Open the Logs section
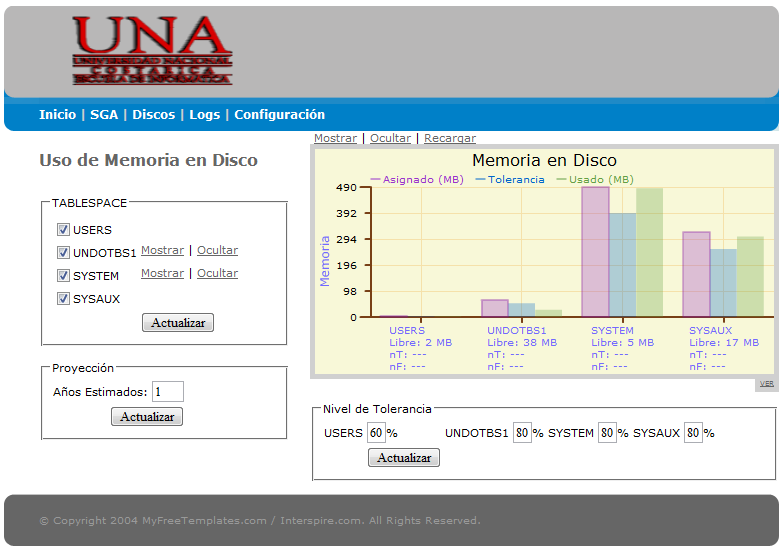Screen dimensions: 780x547 pos(204,114)
